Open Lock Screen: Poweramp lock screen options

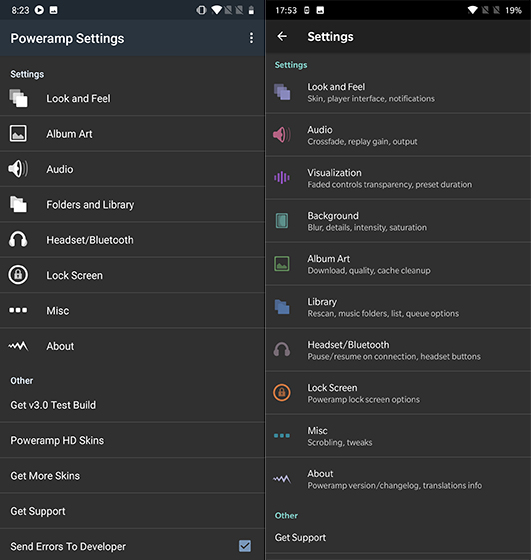[x=398, y=393]
